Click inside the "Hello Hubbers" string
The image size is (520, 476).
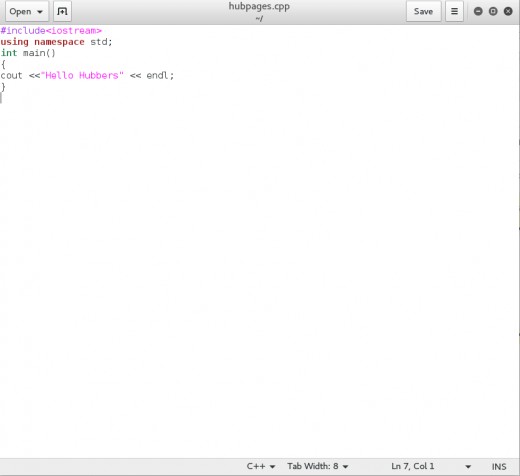82,76
